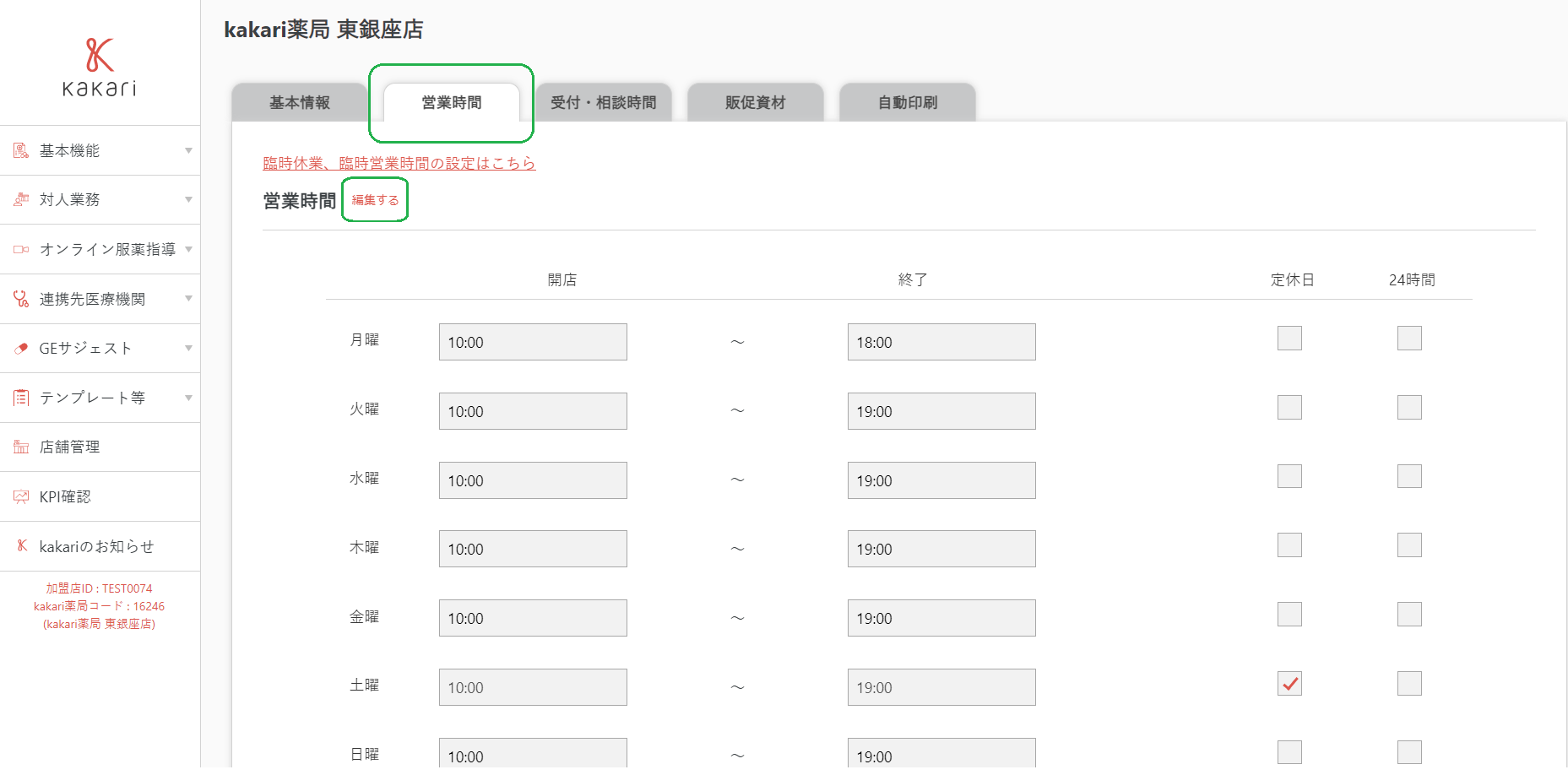Click the 店舗管理 store icon
Screen dimensions: 1568x775
coord(21,447)
